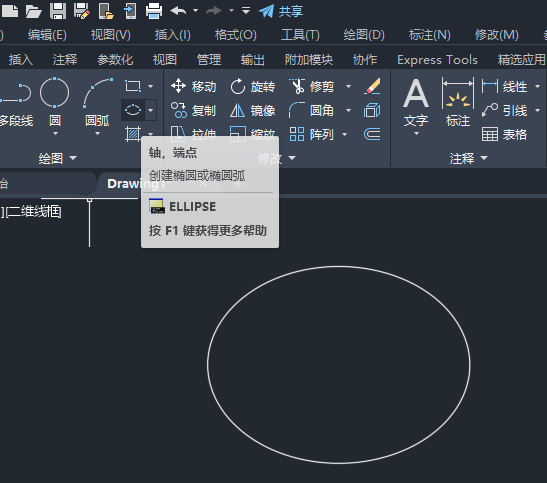Screen dimensions: 547x483
Task: Switch to the 管理 ribbon tab
Action: click(209, 60)
